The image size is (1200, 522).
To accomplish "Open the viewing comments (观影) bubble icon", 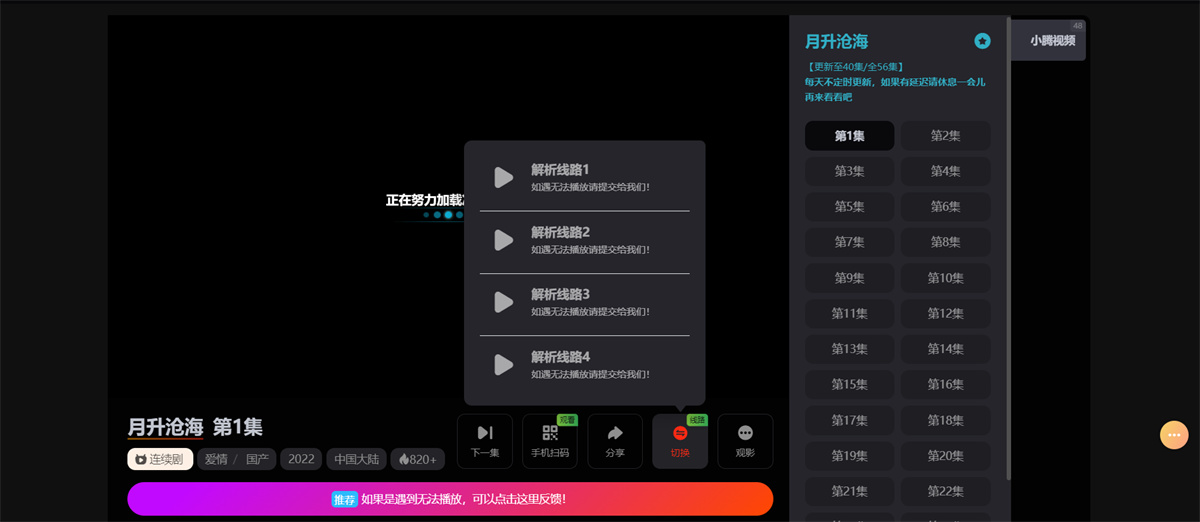I will (745, 433).
